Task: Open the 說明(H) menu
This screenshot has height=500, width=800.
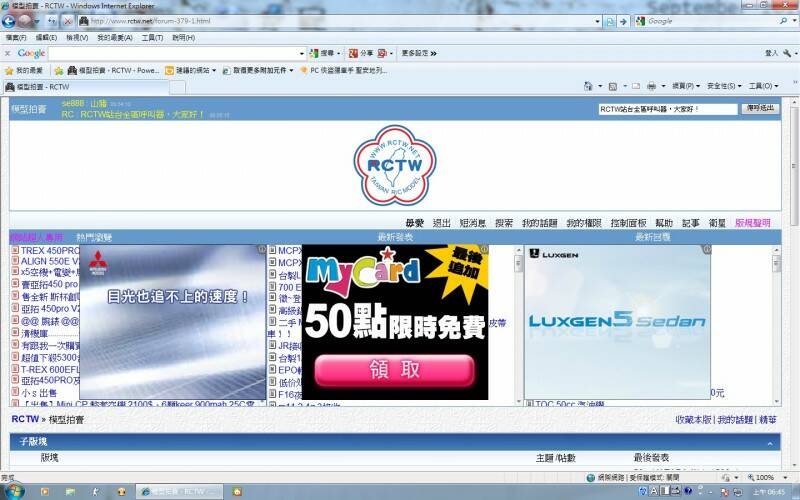Action: [184, 38]
